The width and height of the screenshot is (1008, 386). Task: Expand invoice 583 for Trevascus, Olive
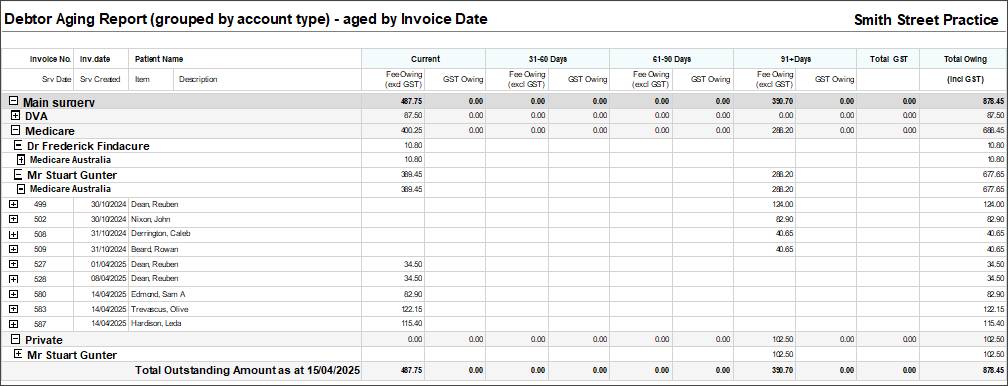tap(14, 309)
